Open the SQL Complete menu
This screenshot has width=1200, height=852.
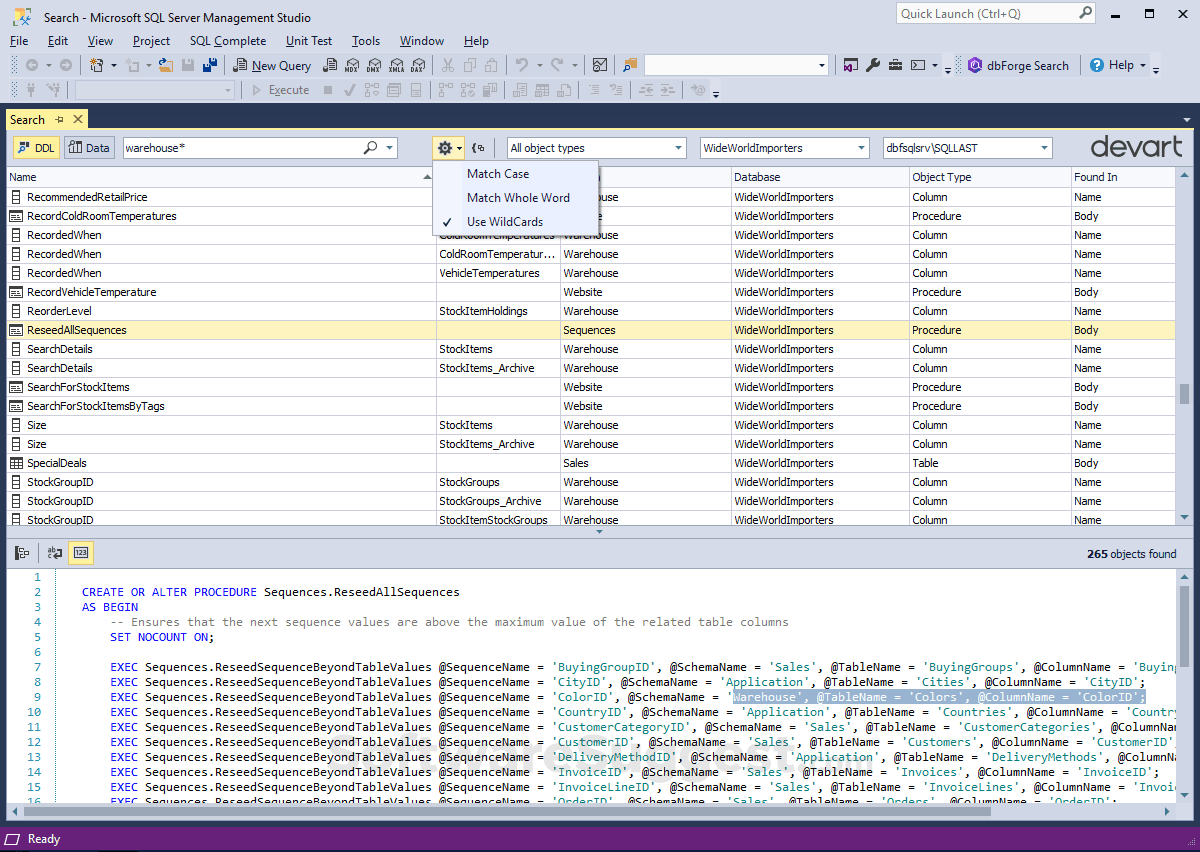coord(228,41)
